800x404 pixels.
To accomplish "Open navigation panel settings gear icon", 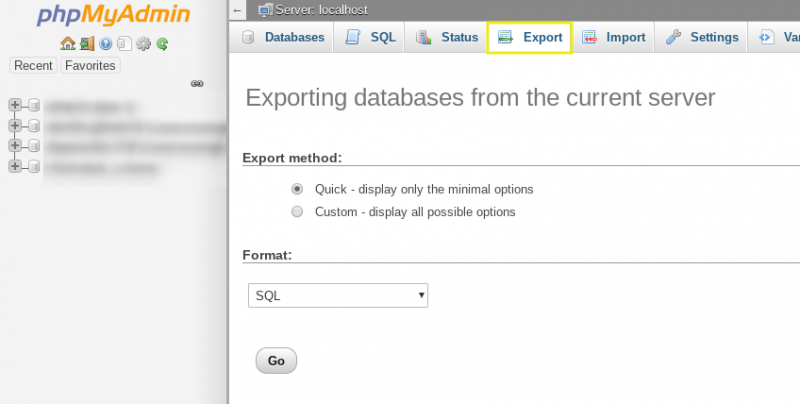I will pos(143,44).
